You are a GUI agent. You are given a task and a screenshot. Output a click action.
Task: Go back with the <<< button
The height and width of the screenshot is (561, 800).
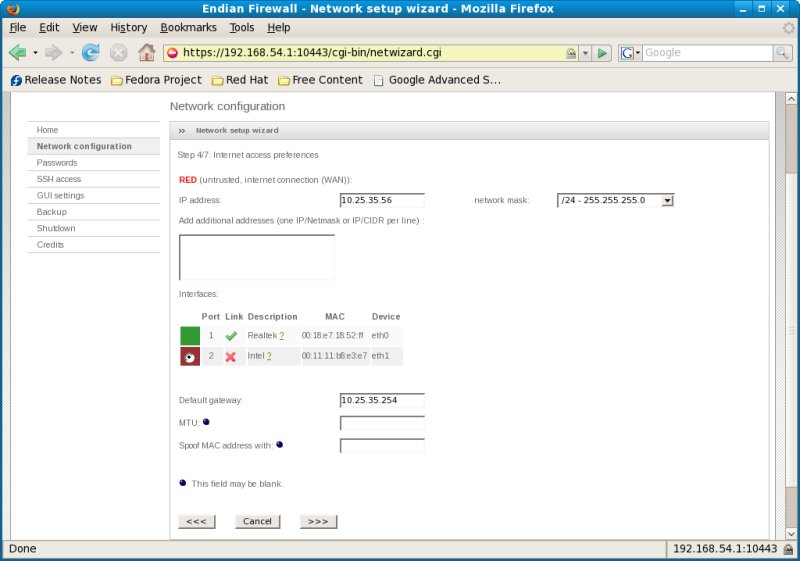coord(196,521)
